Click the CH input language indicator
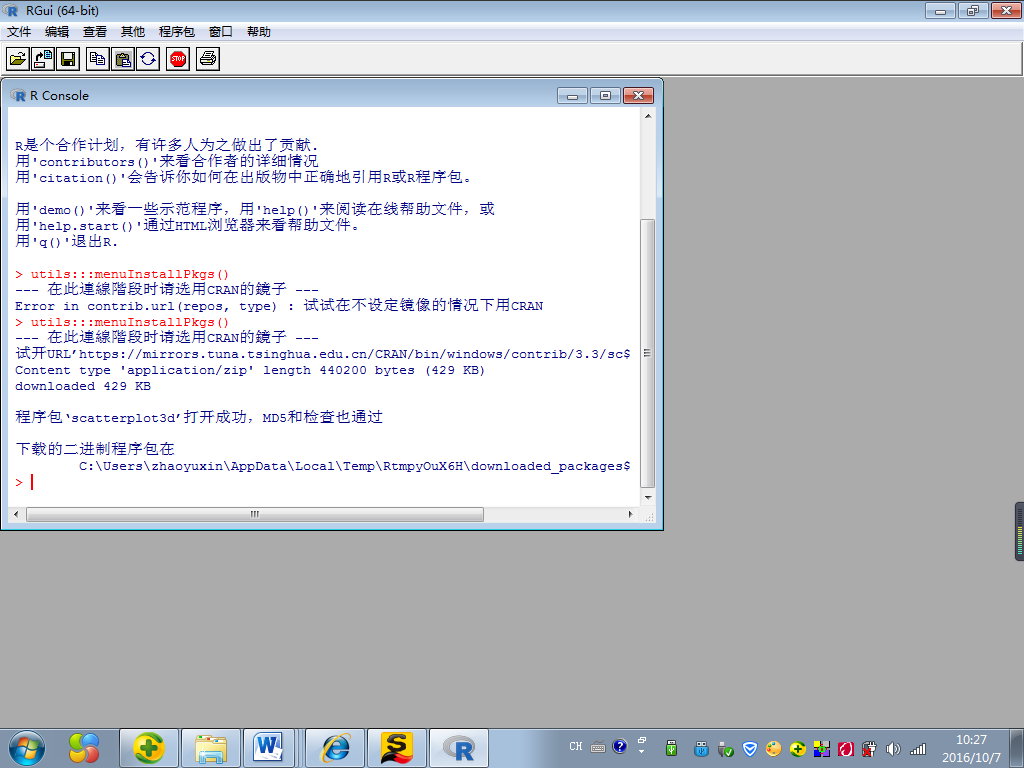The image size is (1024, 768). 575,746
